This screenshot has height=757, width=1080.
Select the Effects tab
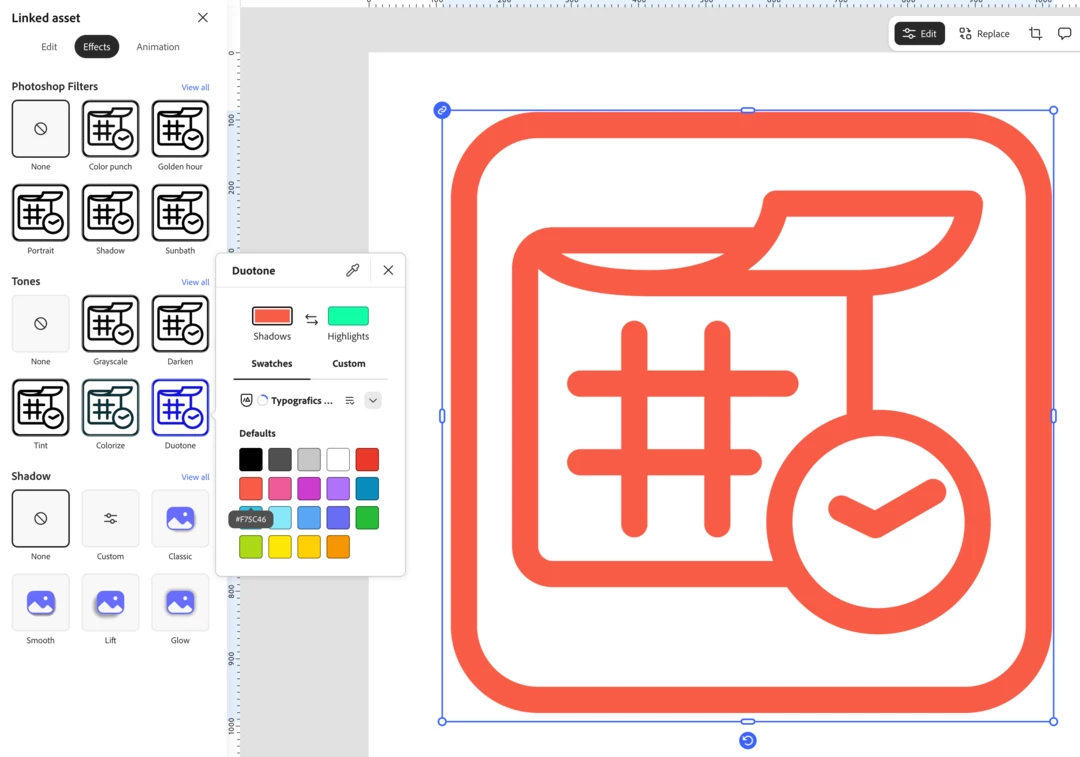(96, 47)
